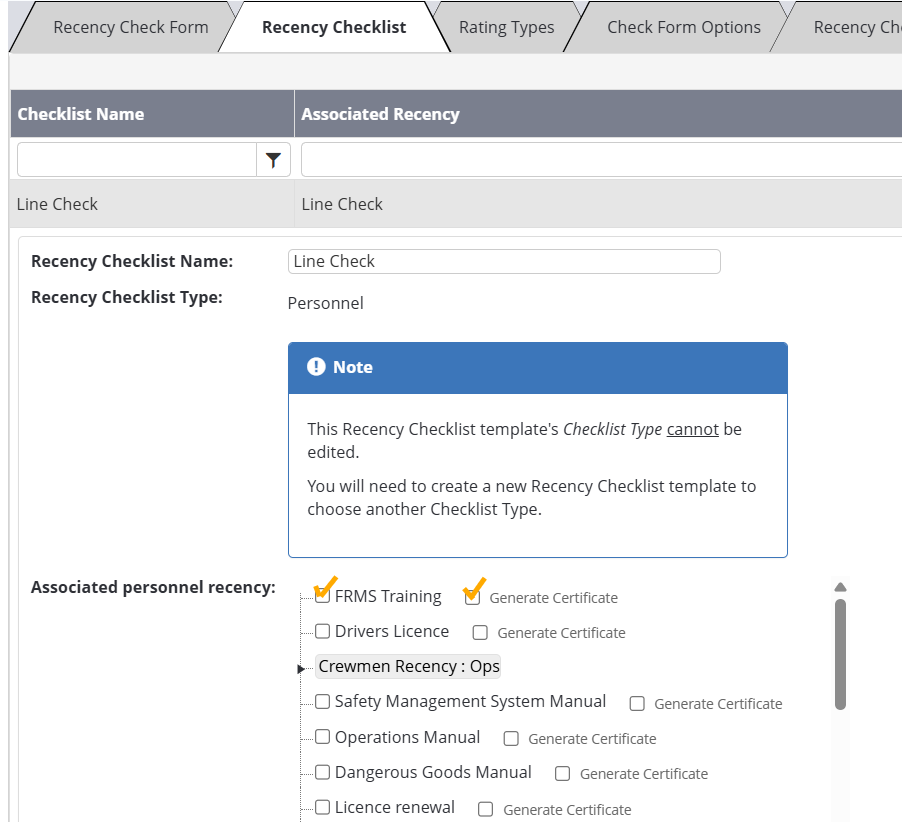Click the Checklist Name column header
This screenshot has width=902, height=822.
[x=81, y=114]
